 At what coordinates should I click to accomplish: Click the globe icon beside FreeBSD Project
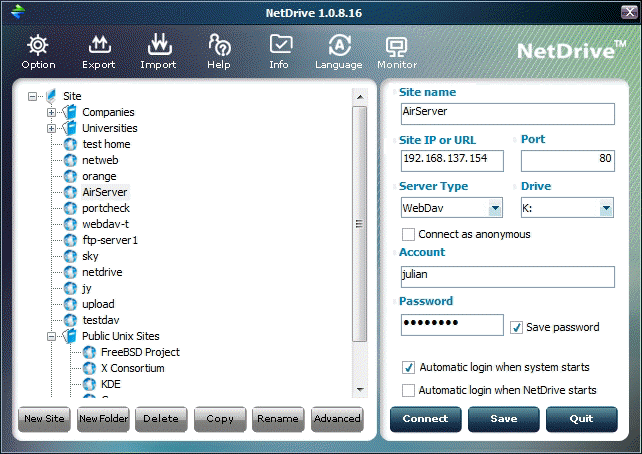click(x=89, y=352)
